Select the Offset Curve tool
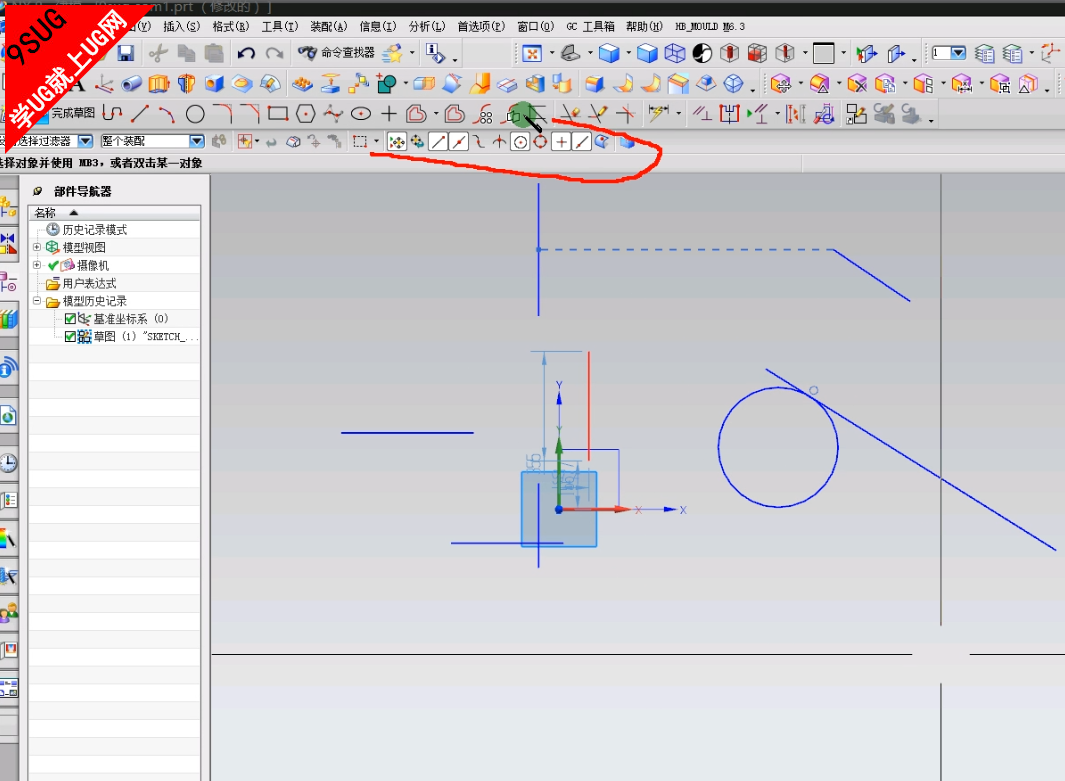This screenshot has width=1065, height=781. [x=416, y=113]
